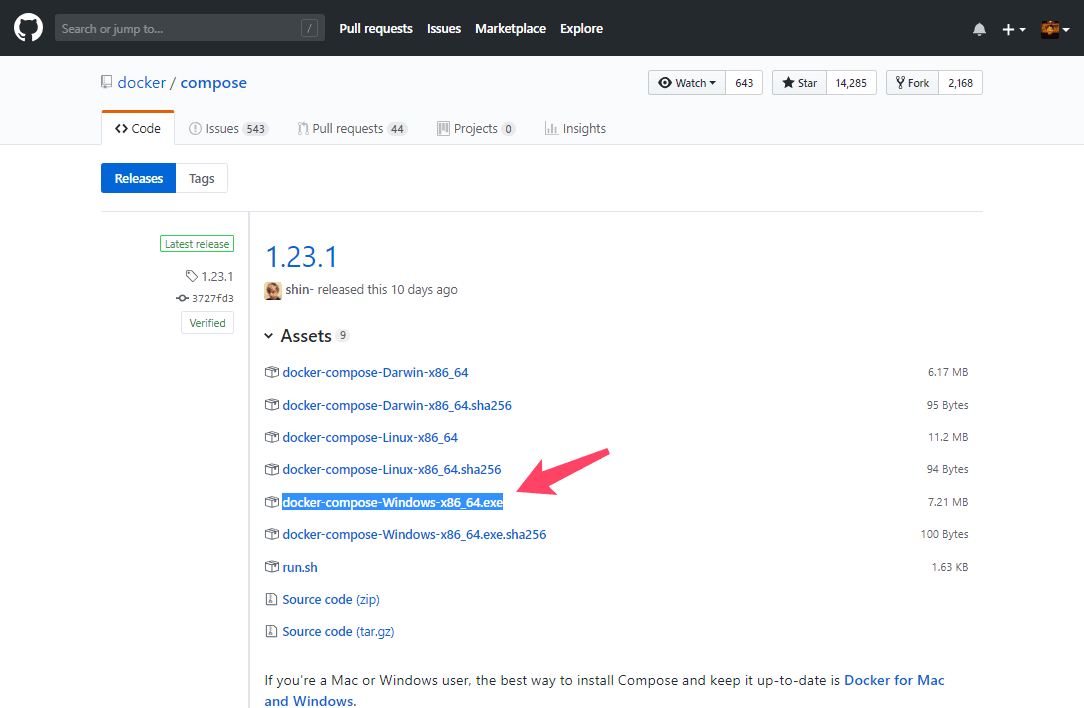The height and width of the screenshot is (708, 1084).
Task: Click the 643 watchers count
Action: (744, 83)
